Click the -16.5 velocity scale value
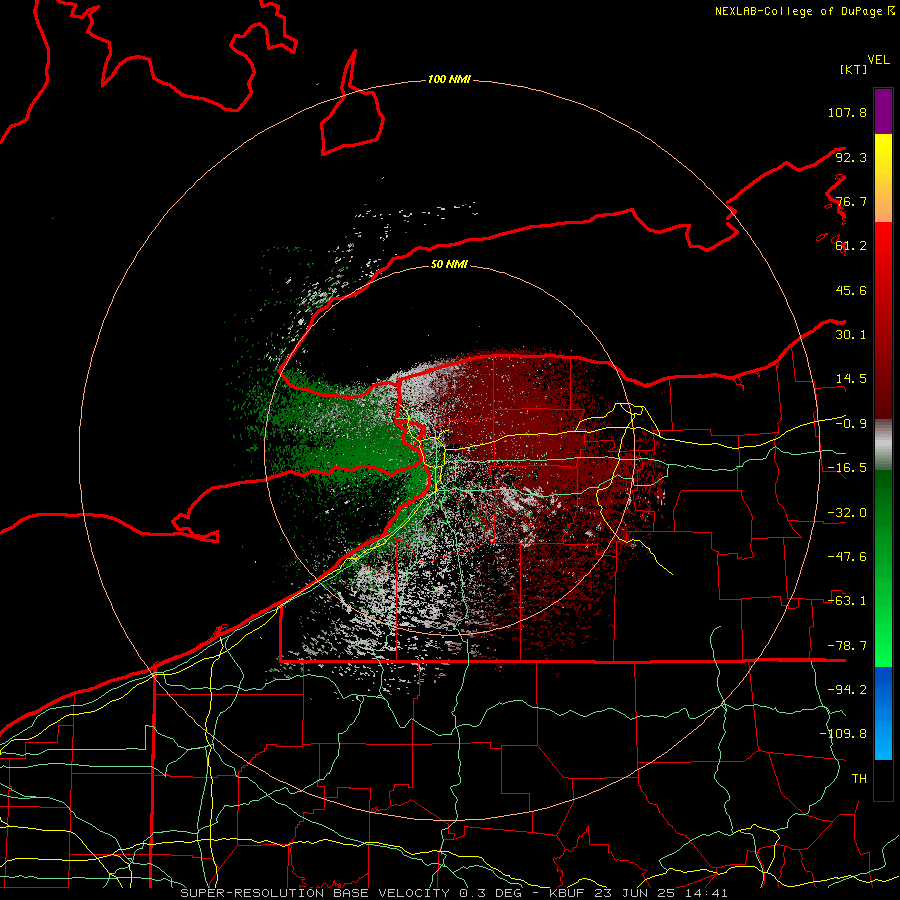 coord(847,468)
